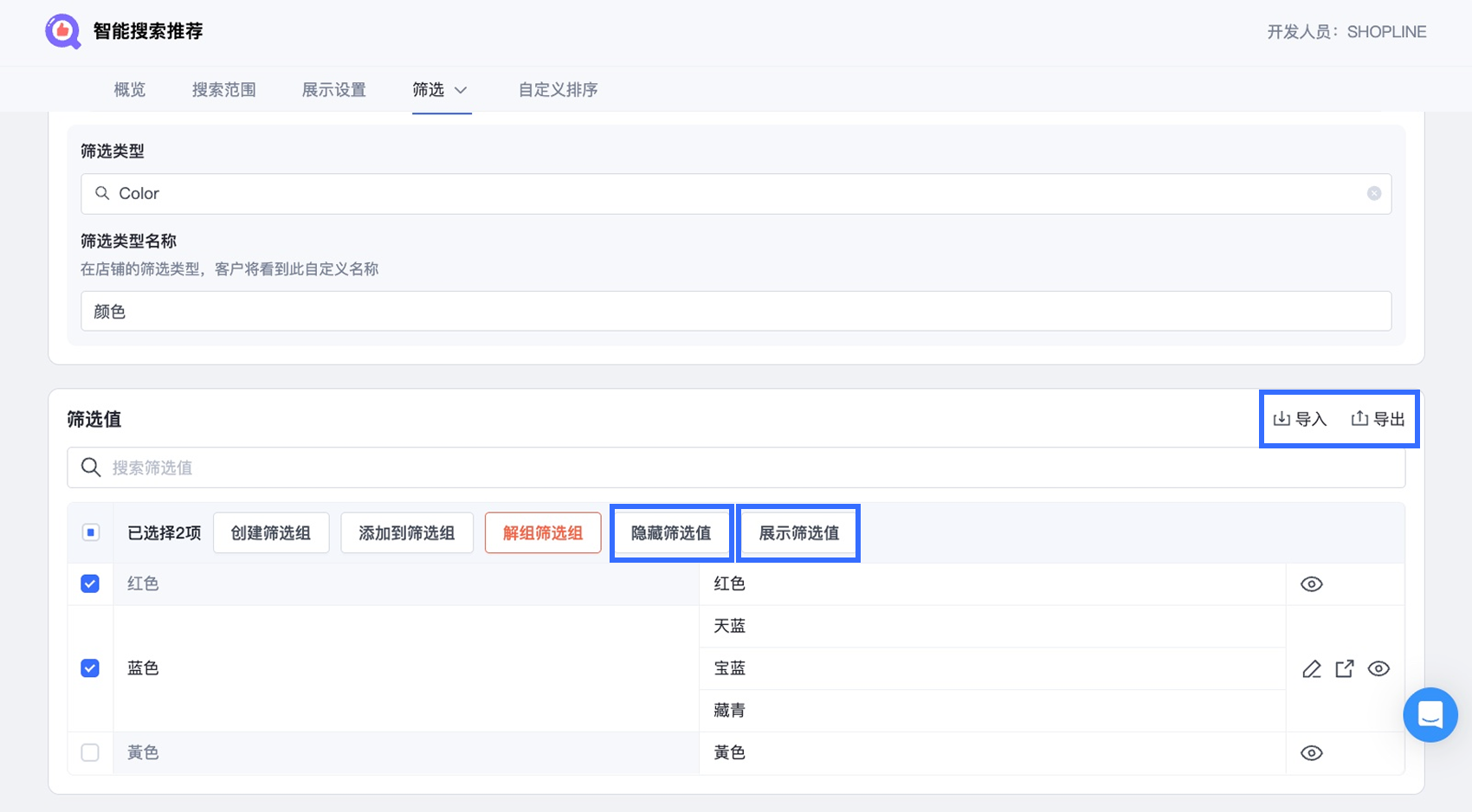Uncheck the 红色 row checkbox

[x=89, y=583]
